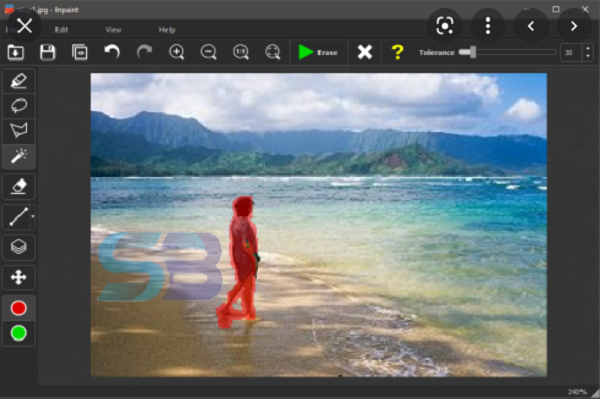The height and width of the screenshot is (399, 600).
Task: Go to the next image
Action: pyautogui.click(x=574, y=26)
